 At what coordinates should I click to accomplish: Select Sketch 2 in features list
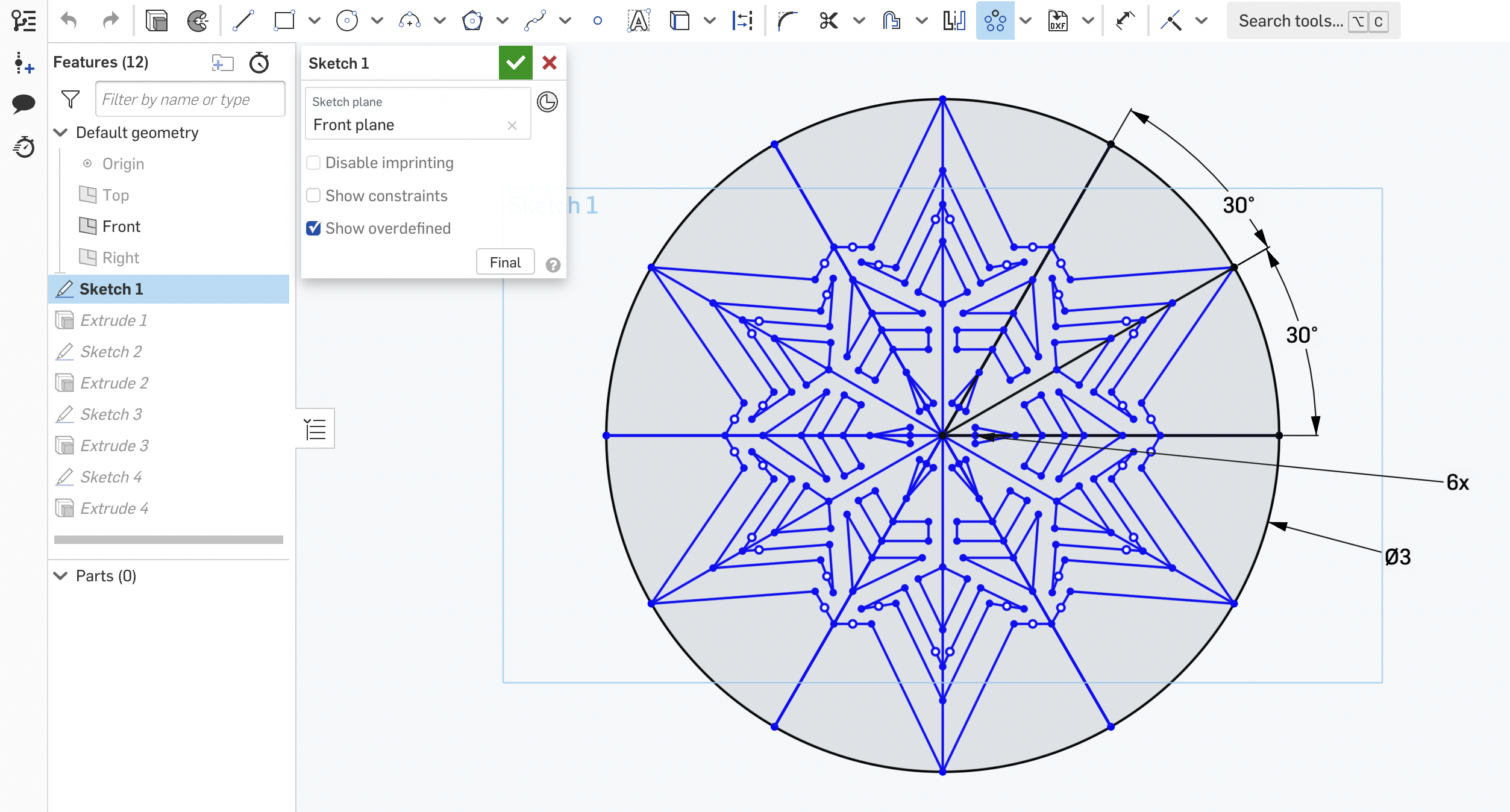[x=110, y=351]
